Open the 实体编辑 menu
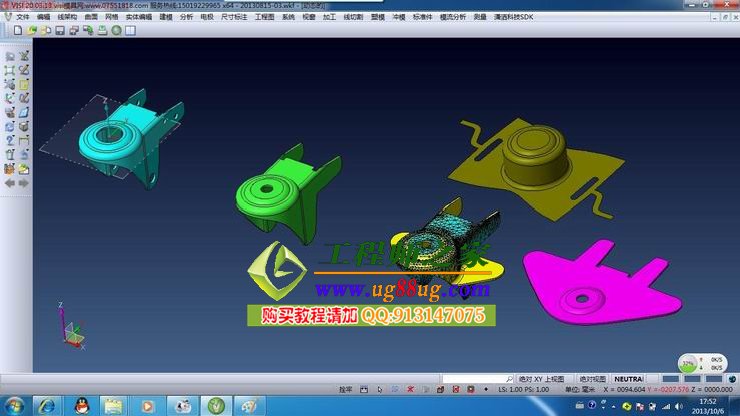 pyautogui.click(x=139, y=17)
